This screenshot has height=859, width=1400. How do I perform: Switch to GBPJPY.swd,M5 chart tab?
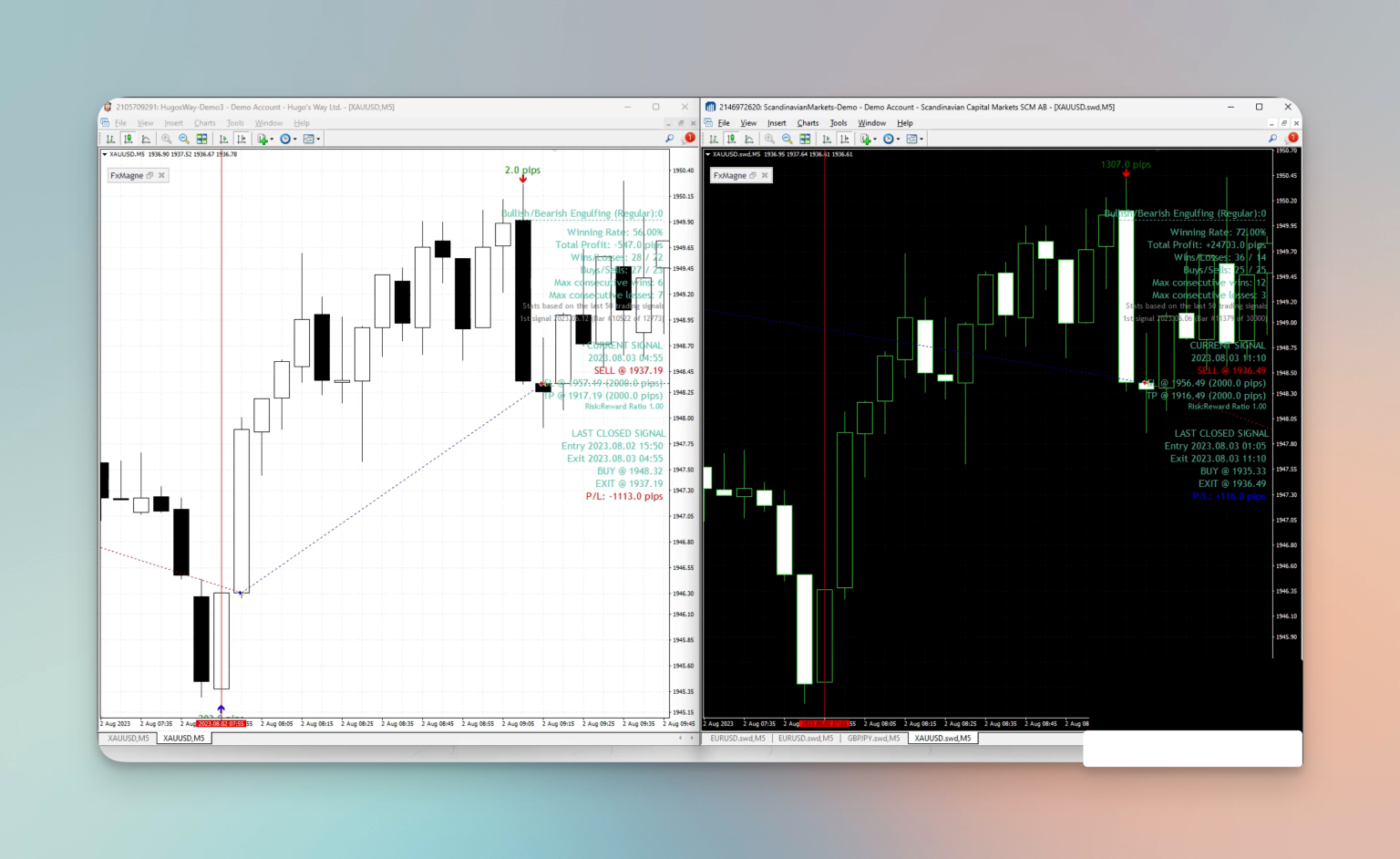(x=873, y=738)
